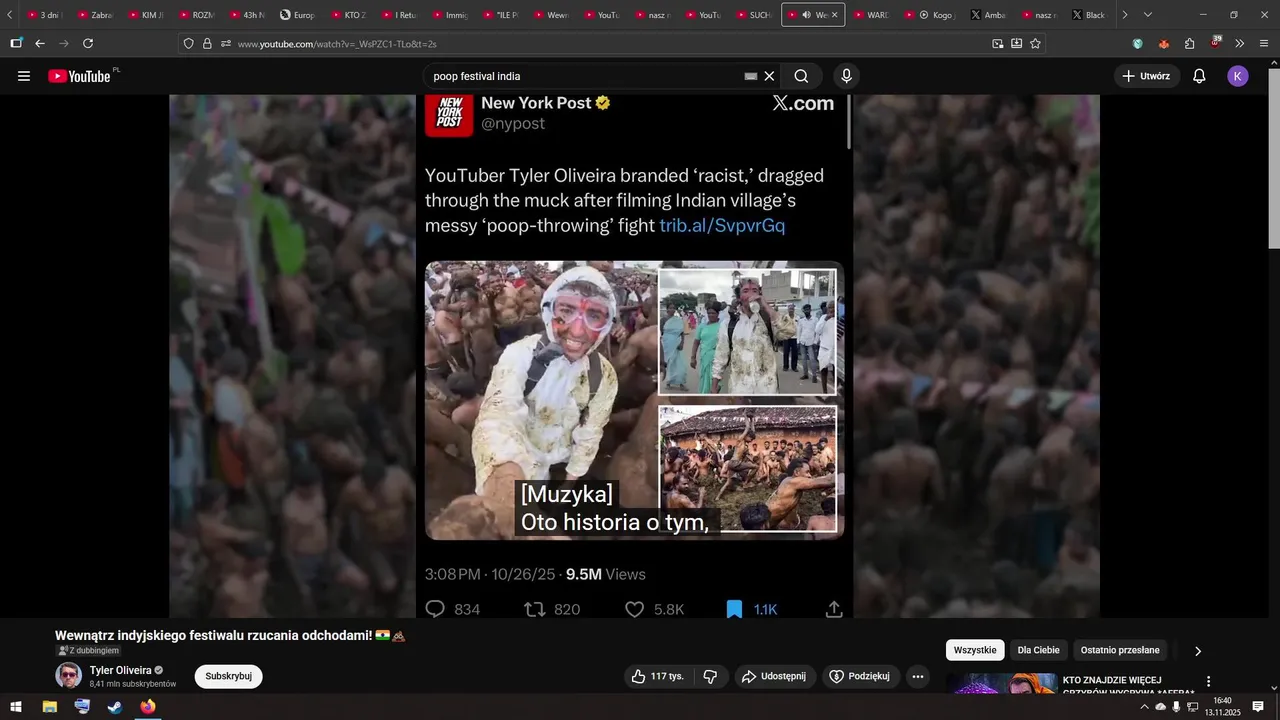Close the active playing tab

click(x=834, y=15)
